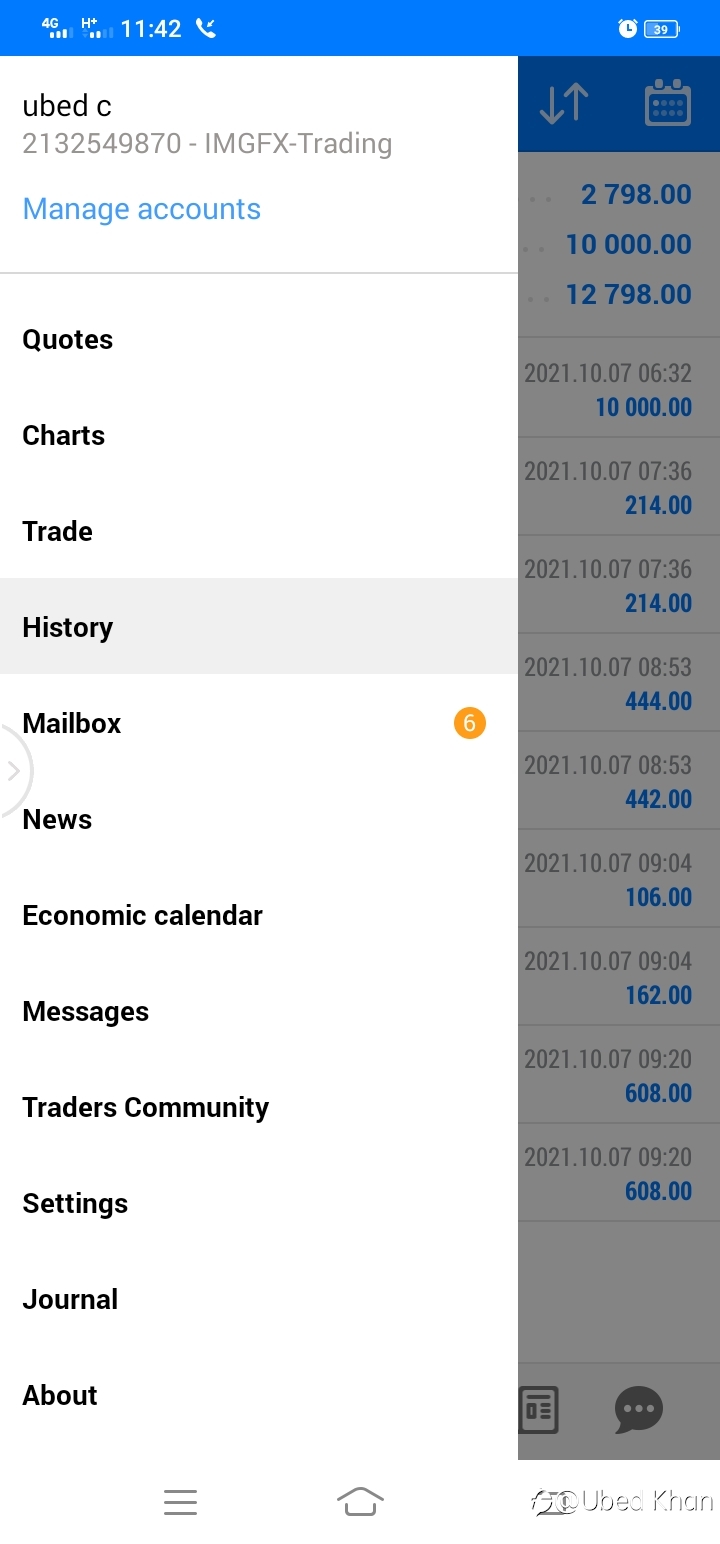The height and width of the screenshot is (1544, 720).
Task: Select the history row showing 444.00
Action: coord(619,683)
